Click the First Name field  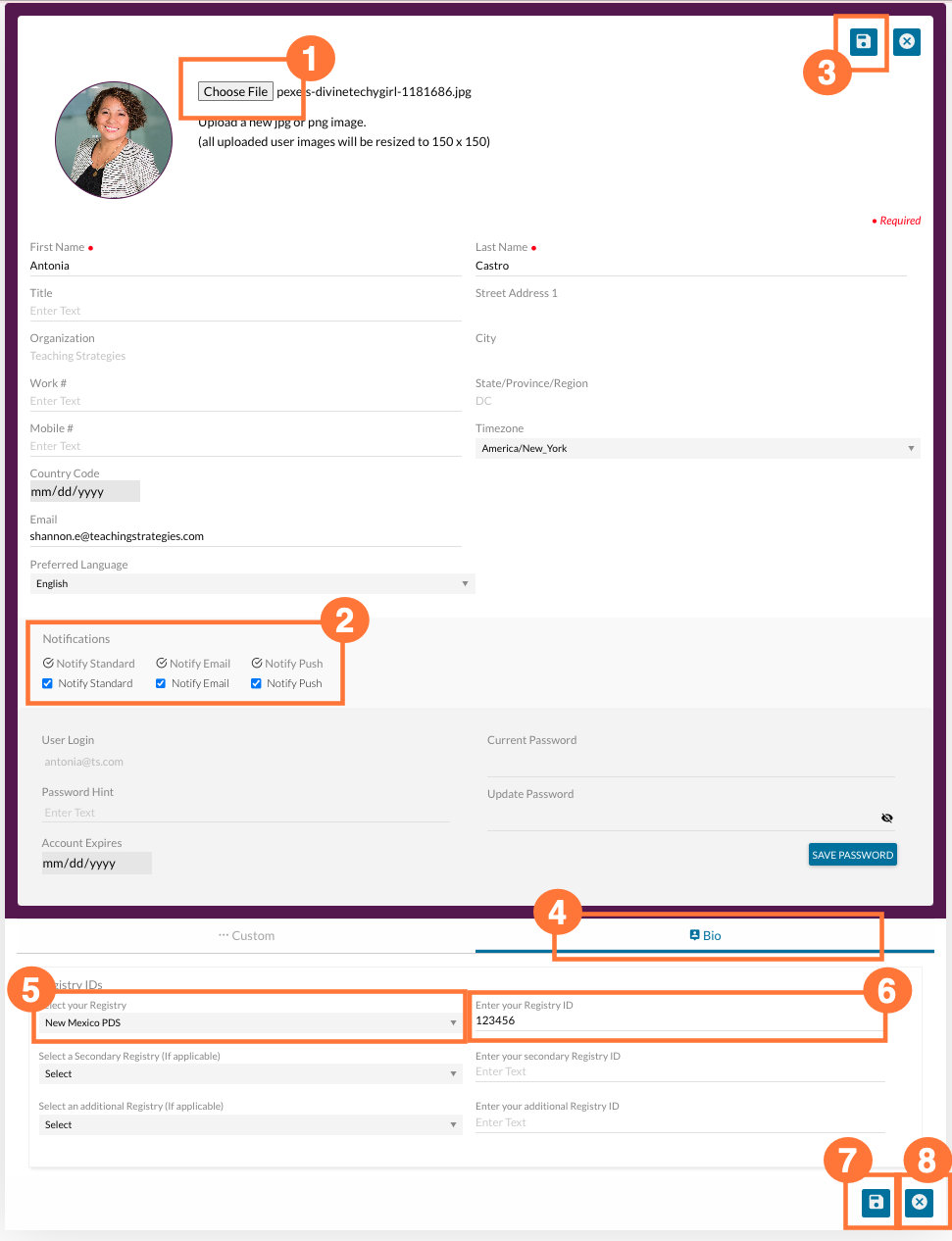pyautogui.click(x=245, y=266)
